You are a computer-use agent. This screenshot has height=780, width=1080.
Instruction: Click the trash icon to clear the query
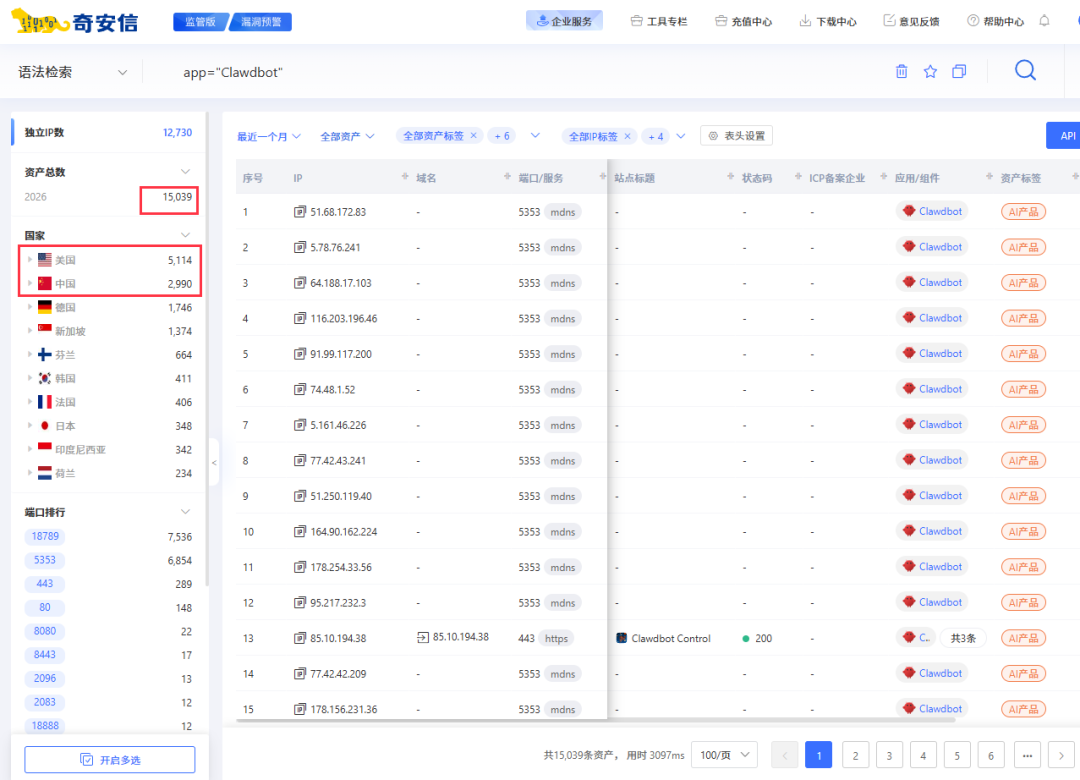click(x=901, y=70)
